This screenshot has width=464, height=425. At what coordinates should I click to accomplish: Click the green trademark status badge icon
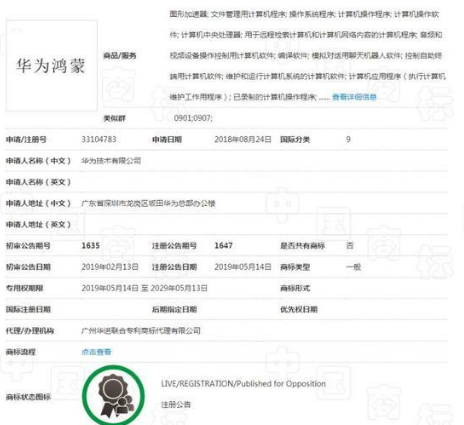(114, 395)
